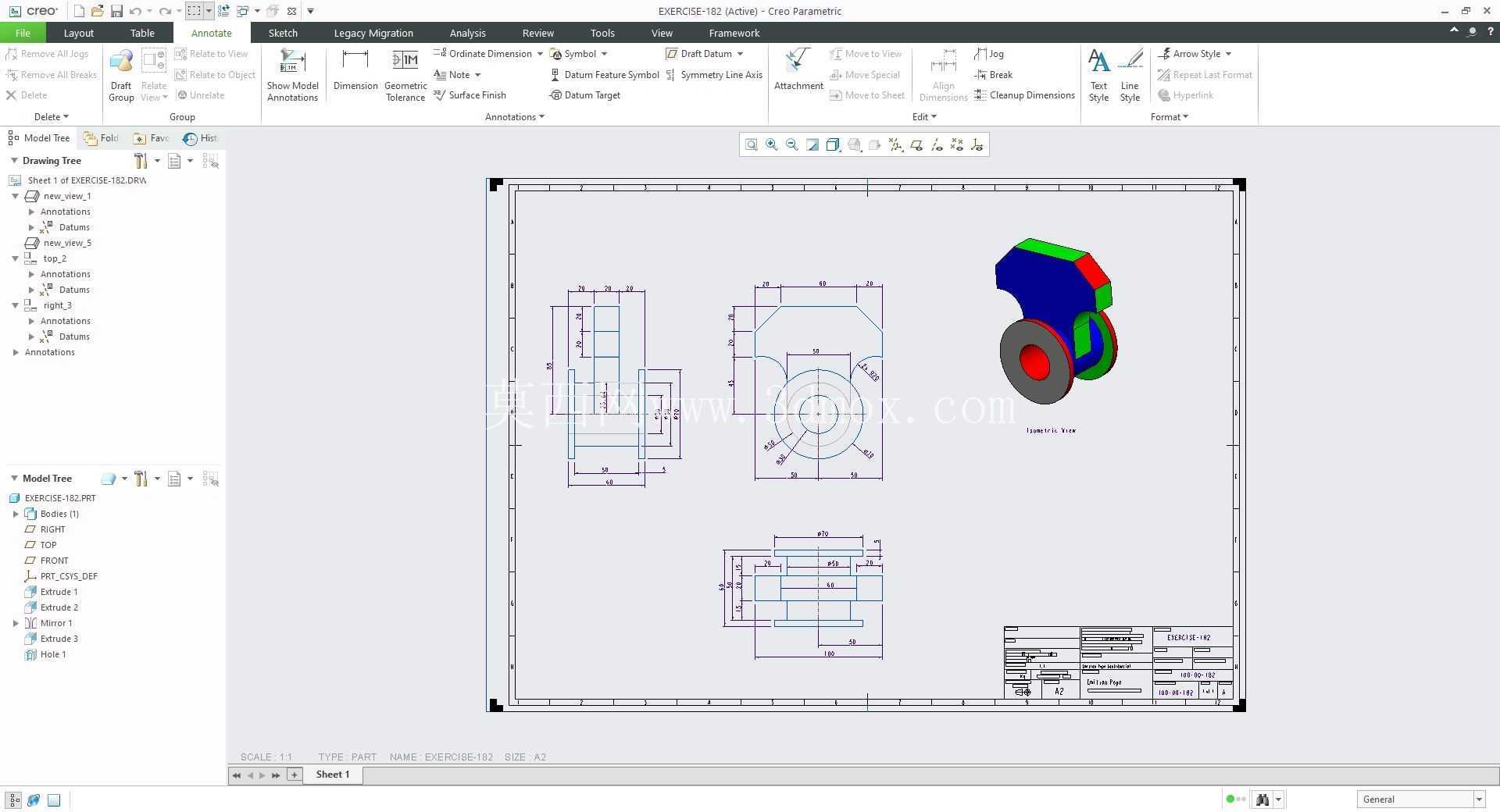Screen dimensions: 1500x812
Task: Switch to the Layout tab
Action: [78, 33]
